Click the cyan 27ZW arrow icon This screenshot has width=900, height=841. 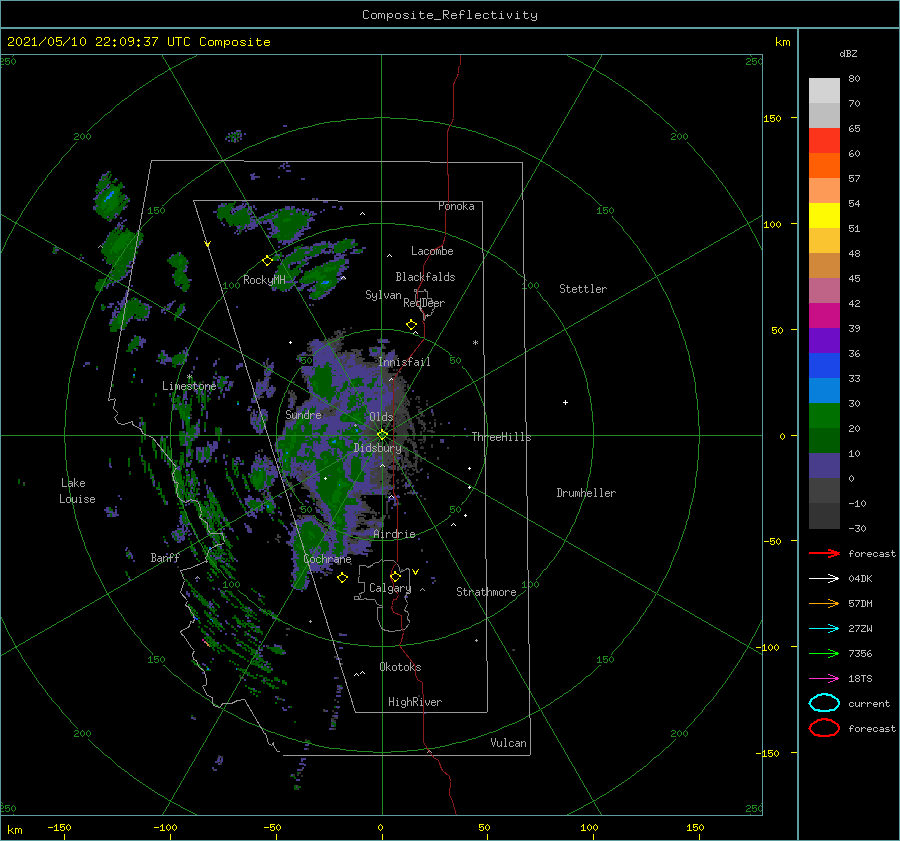point(824,629)
